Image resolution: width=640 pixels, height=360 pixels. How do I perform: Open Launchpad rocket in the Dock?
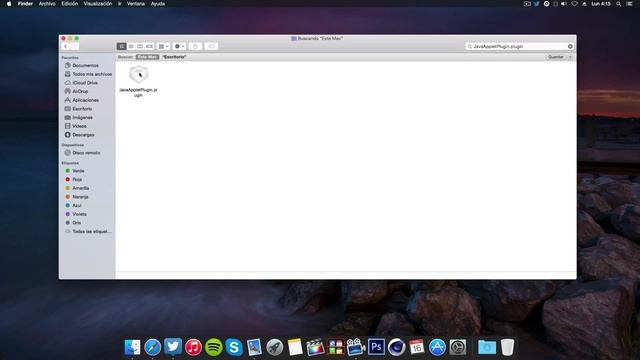[x=275, y=347]
